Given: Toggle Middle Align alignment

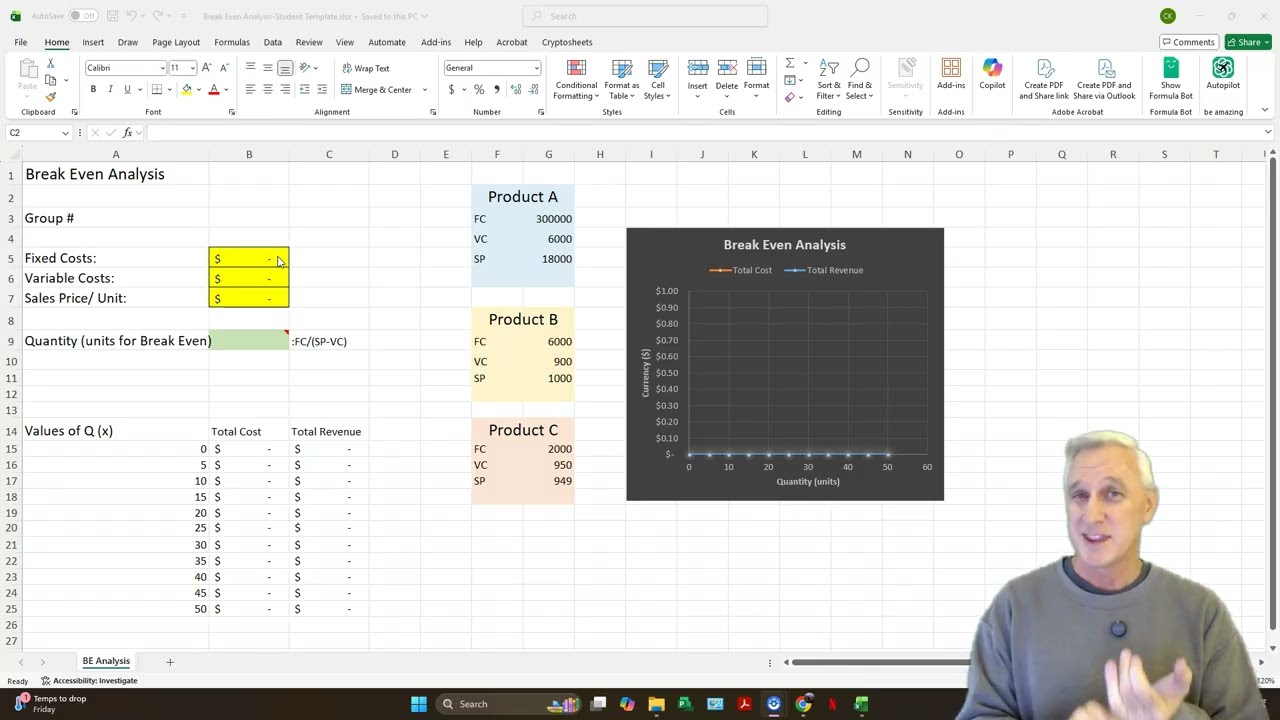Looking at the screenshot, I should [x=267, y=68].
